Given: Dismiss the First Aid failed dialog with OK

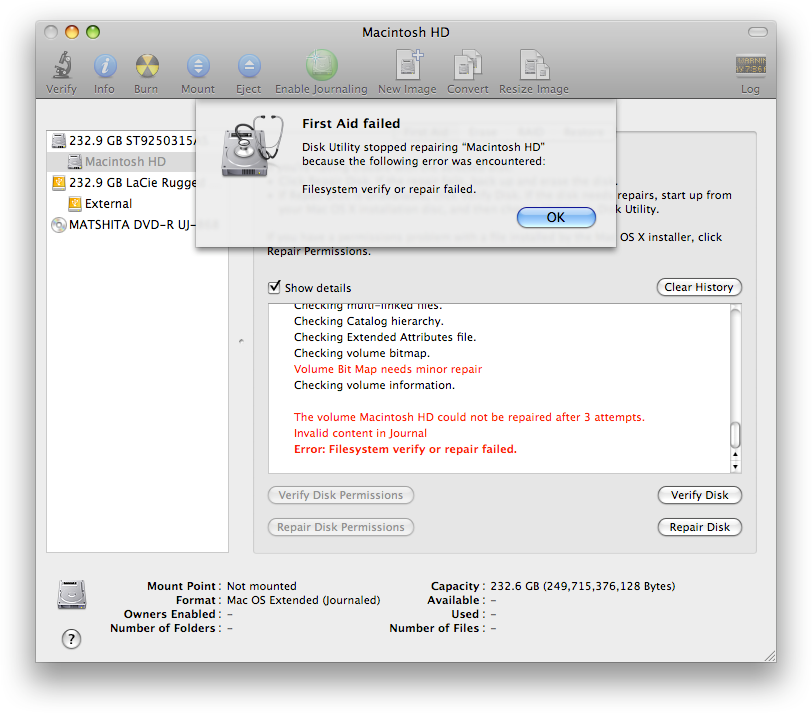Looking at the screenshot, I should 556,217.
